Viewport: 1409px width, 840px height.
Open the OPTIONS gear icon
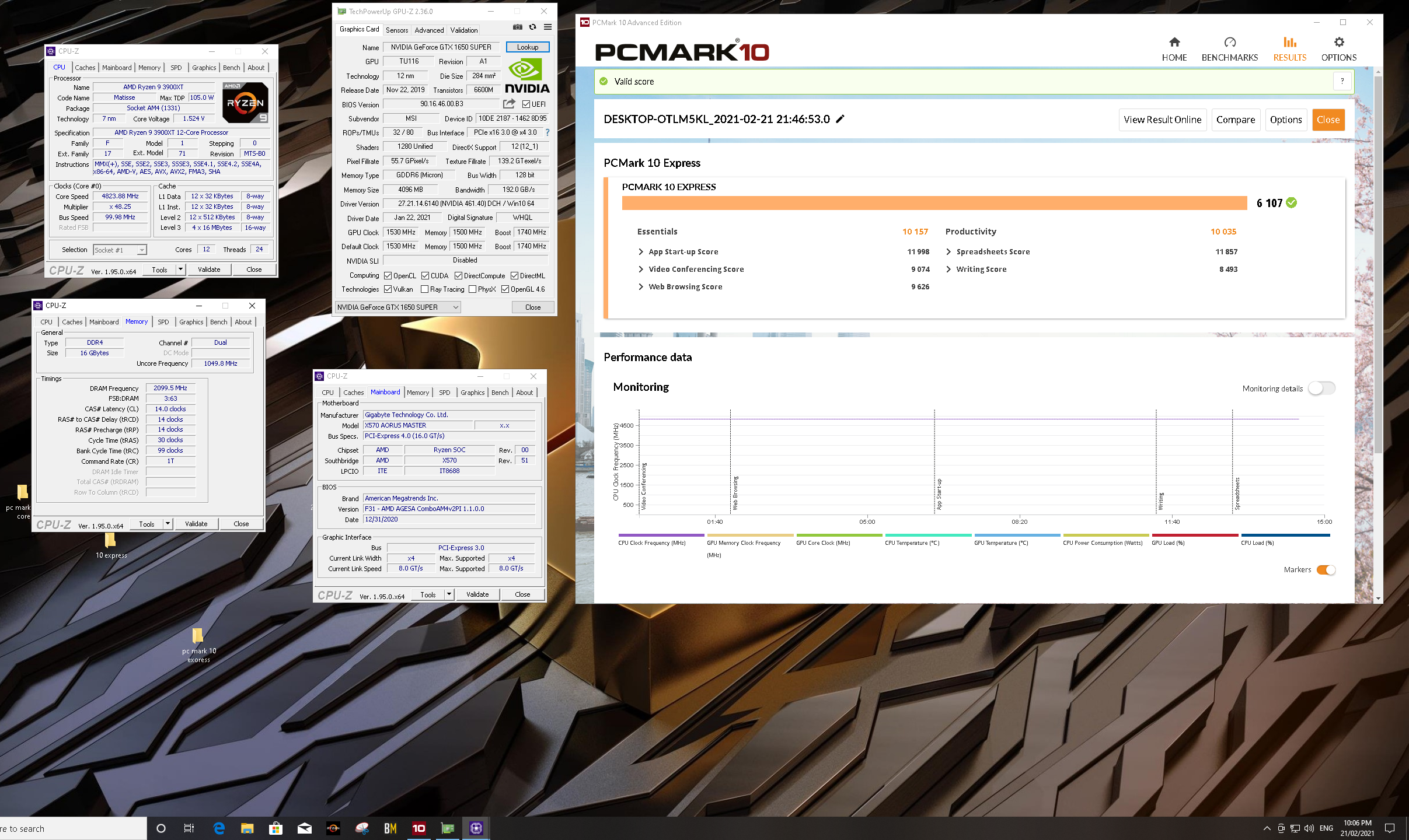click(x=1338, y=42)
